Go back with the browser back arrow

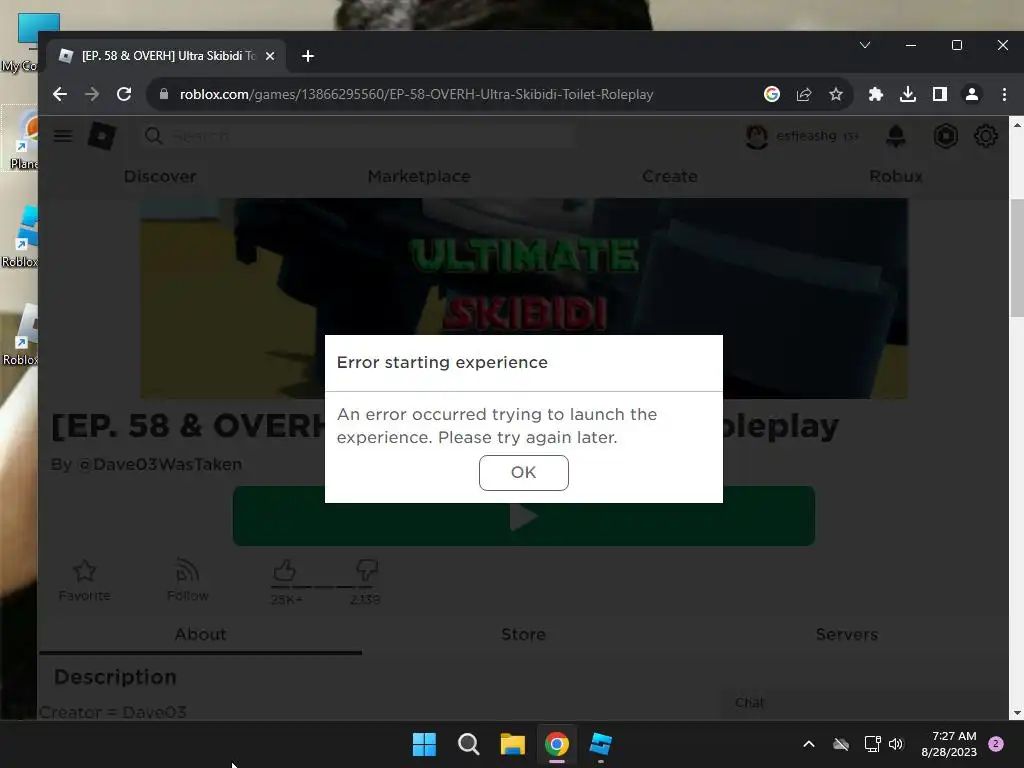click(60, 94)
